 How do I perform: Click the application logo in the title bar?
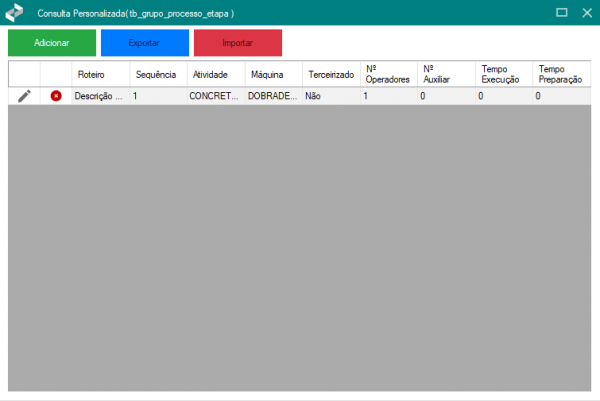(x=15, y=13)
